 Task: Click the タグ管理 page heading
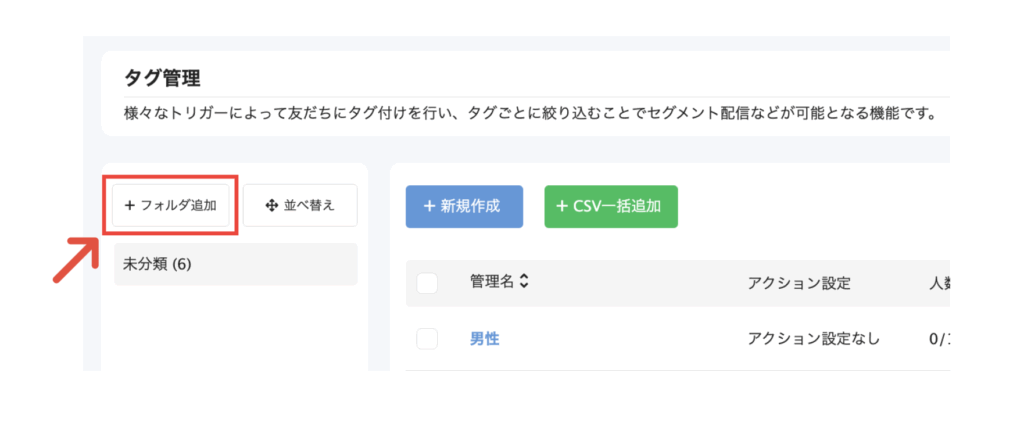(162, 78)
